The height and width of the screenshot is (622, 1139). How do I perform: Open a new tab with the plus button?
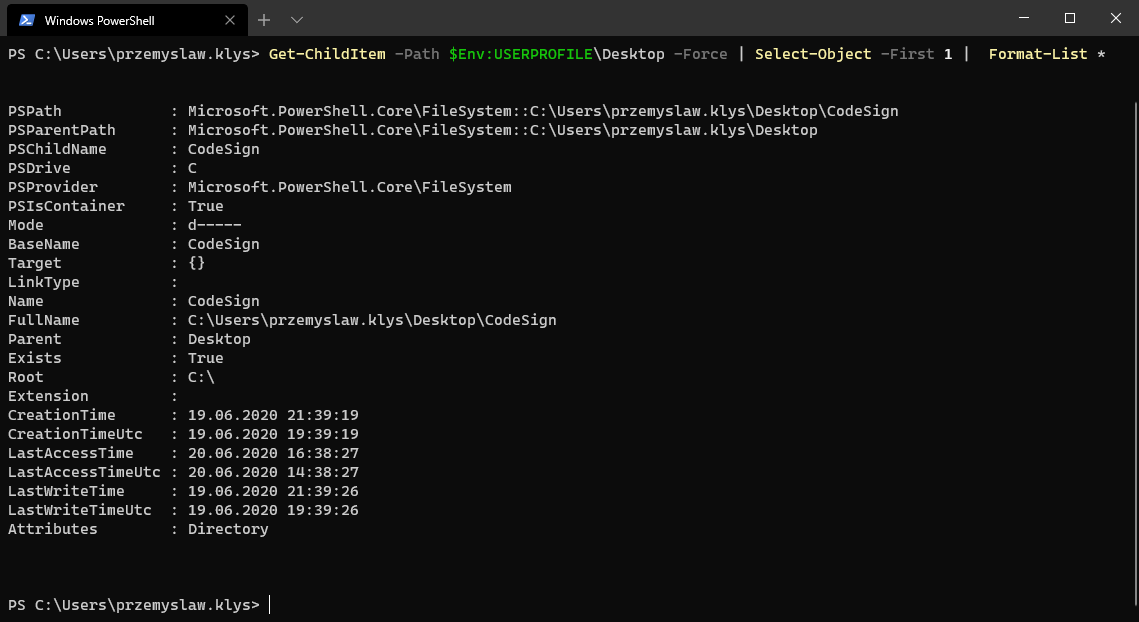[262, 20]
